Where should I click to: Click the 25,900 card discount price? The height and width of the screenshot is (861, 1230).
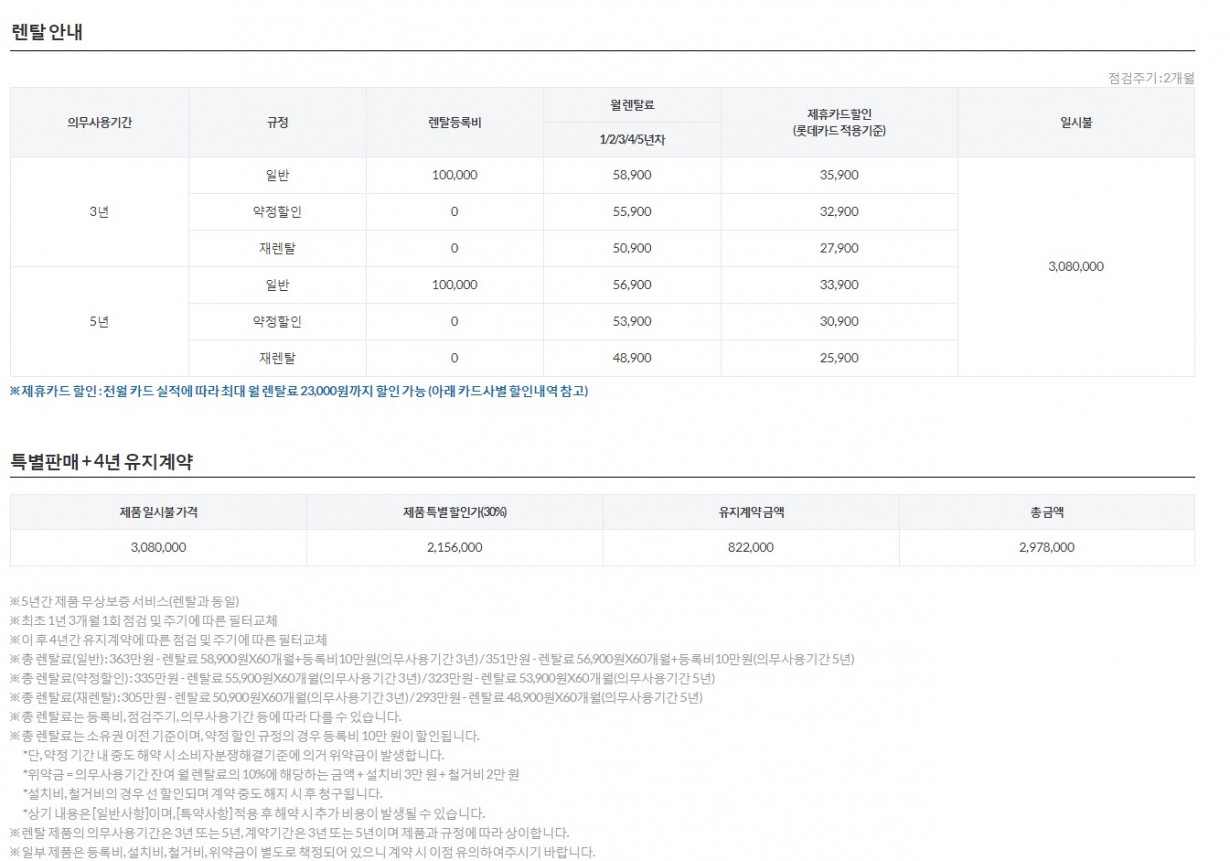(x=838, y=357)
